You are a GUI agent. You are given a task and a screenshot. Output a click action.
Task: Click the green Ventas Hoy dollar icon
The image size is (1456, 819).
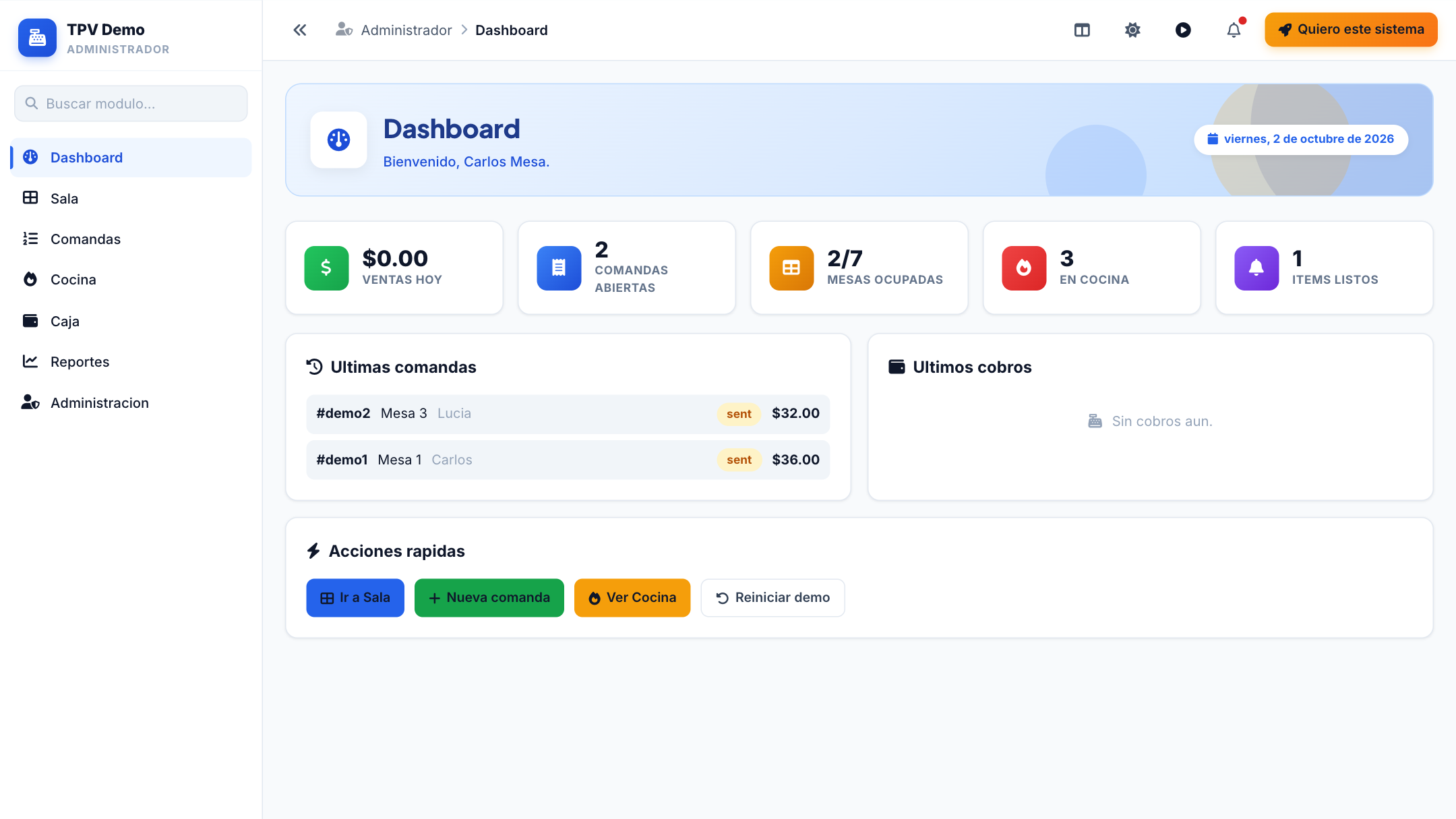(x=326, y=268)
